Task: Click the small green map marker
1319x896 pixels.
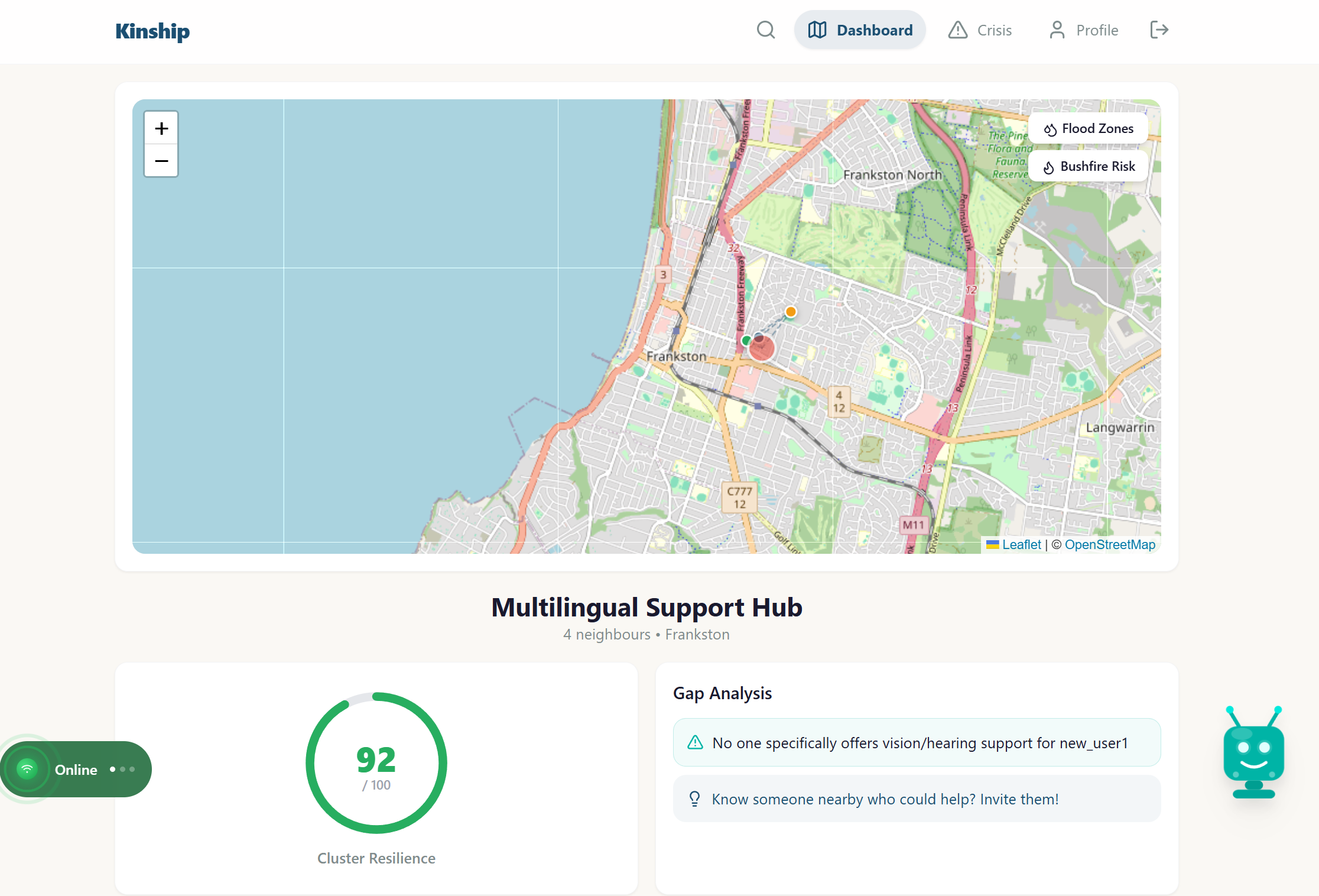Action: [x=746, y=340]
